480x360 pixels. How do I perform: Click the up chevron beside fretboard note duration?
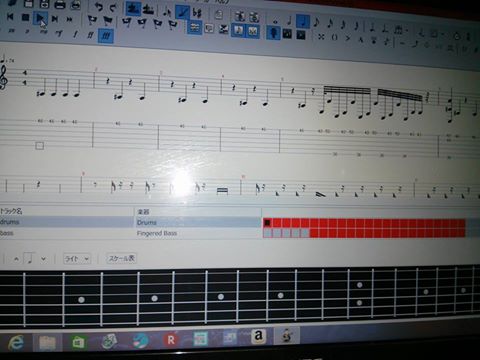tap(16, 259)
